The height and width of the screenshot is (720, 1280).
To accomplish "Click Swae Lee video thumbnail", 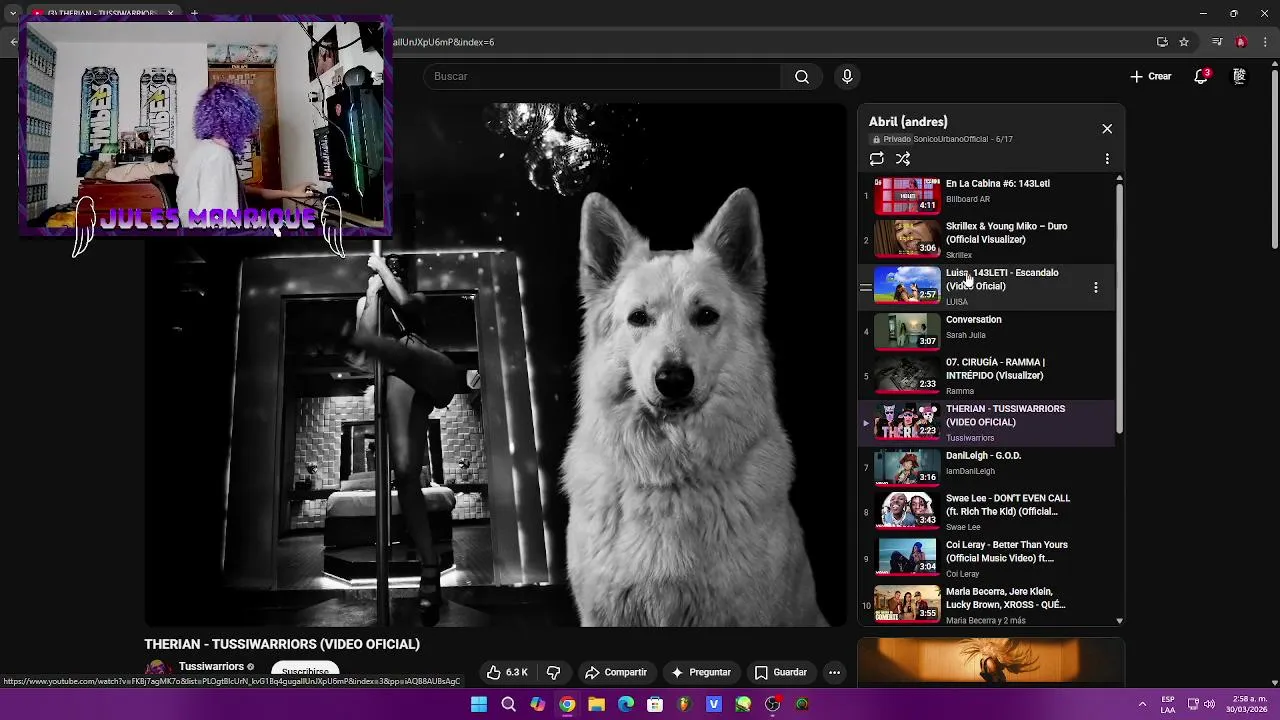I will (907, 509).
